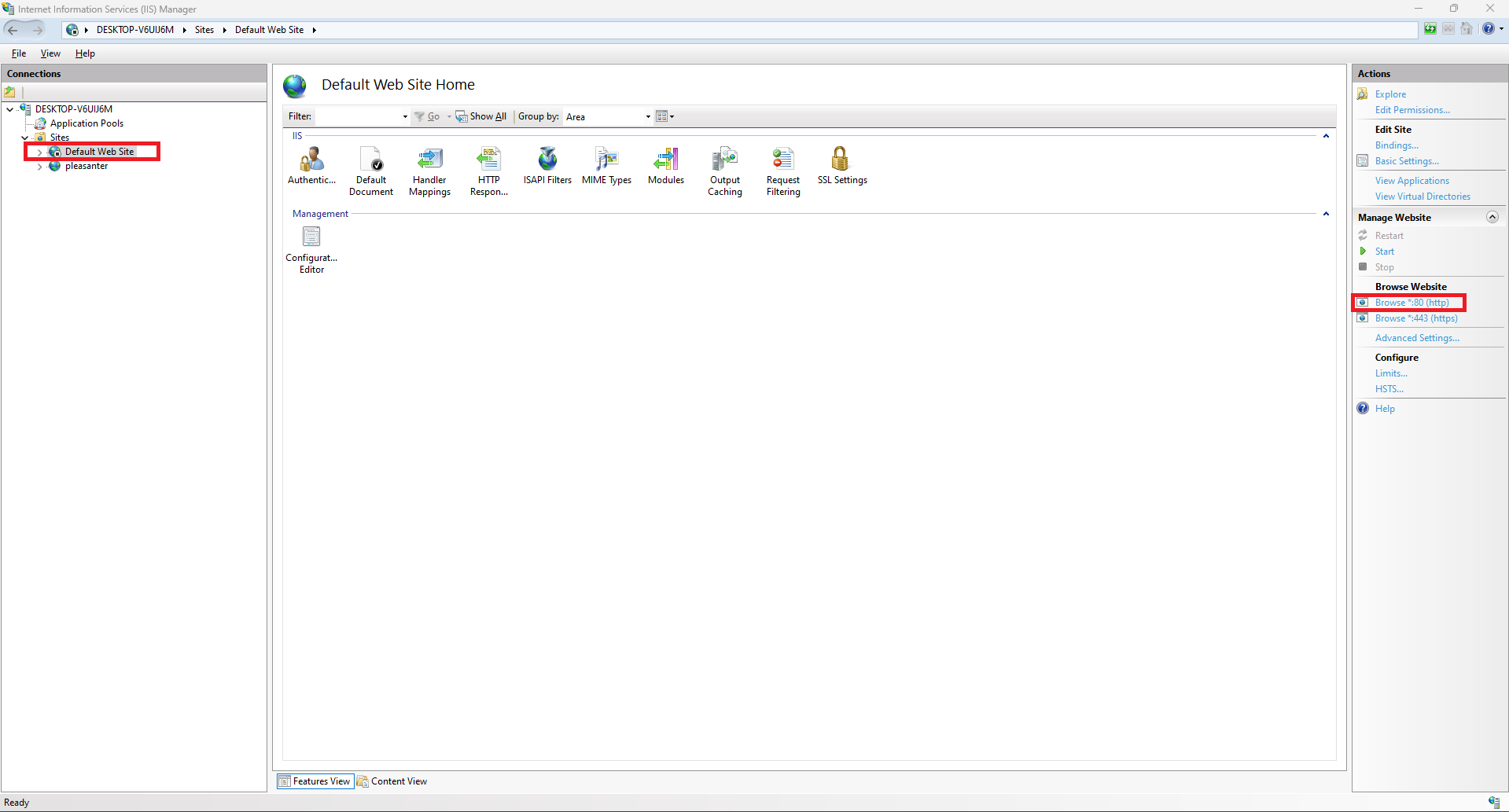Click the Basic Settings page icon
Viewport: 1509px width, 812px height.
click(x=1363, y=161)
